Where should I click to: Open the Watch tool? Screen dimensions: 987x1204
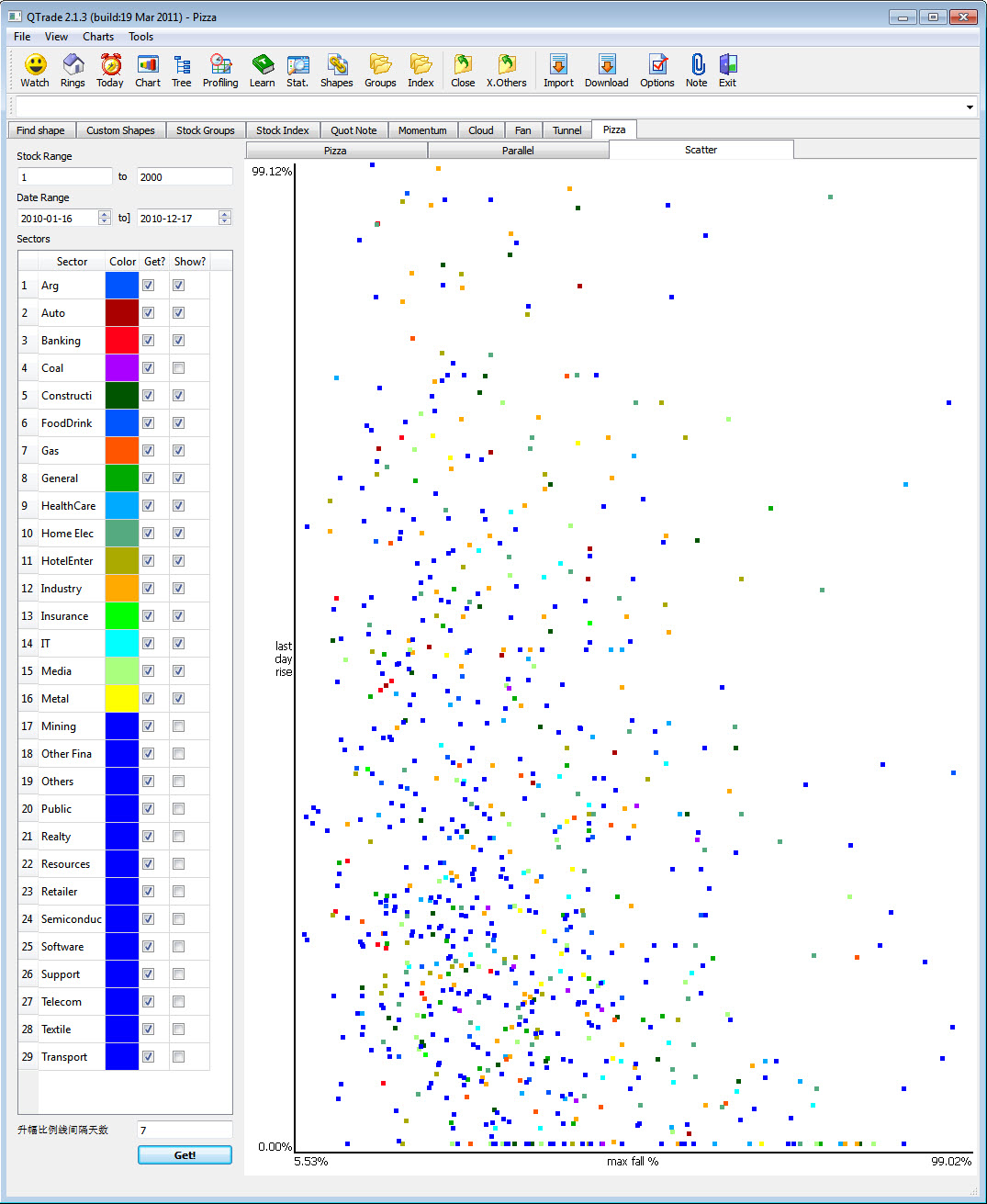(x=33, y=69)
